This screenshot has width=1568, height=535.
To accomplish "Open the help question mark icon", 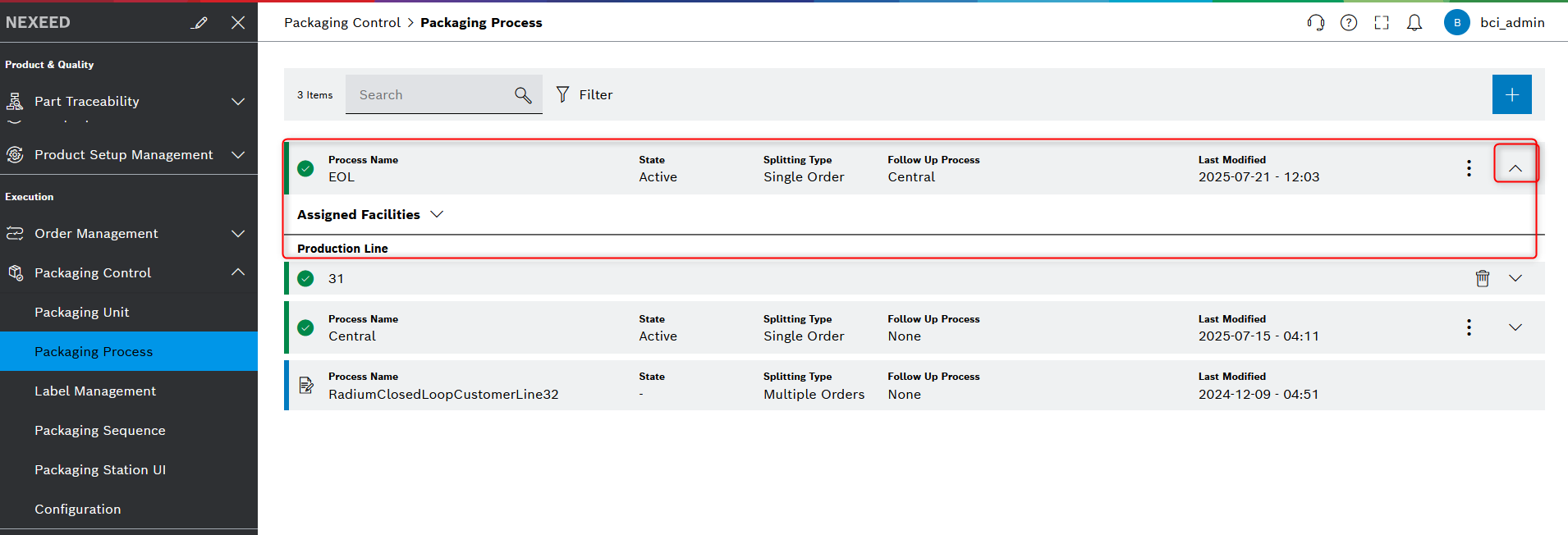I will (x=1349, y=23).
